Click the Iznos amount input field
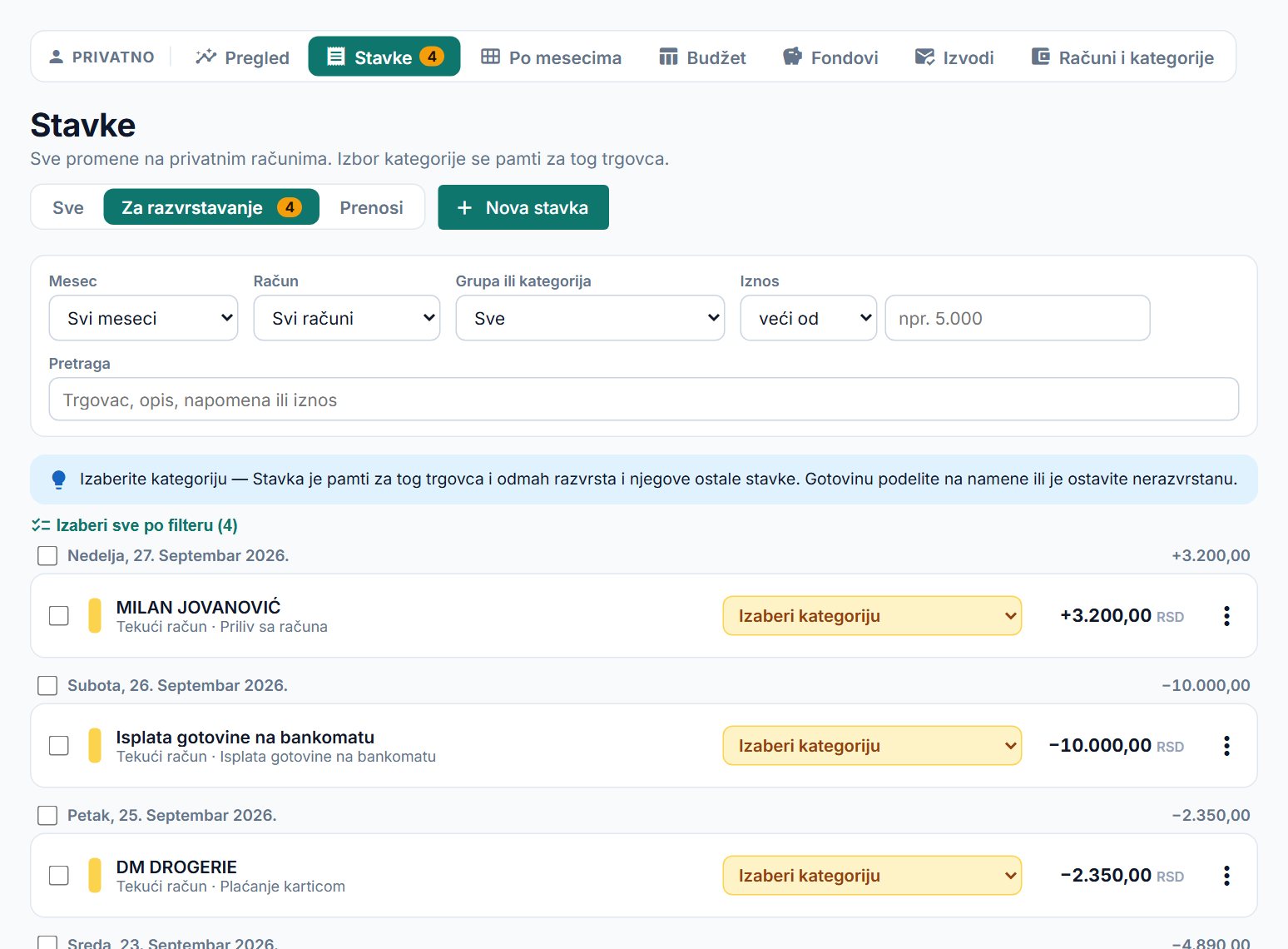The height and width of the screenshot is (949, 1288). click(1018, 318)
